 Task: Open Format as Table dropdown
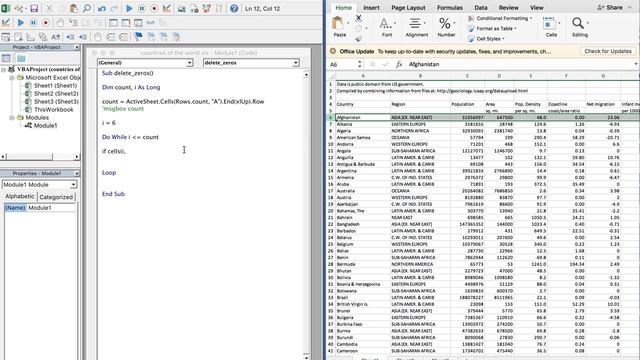(x=492, y=29)
